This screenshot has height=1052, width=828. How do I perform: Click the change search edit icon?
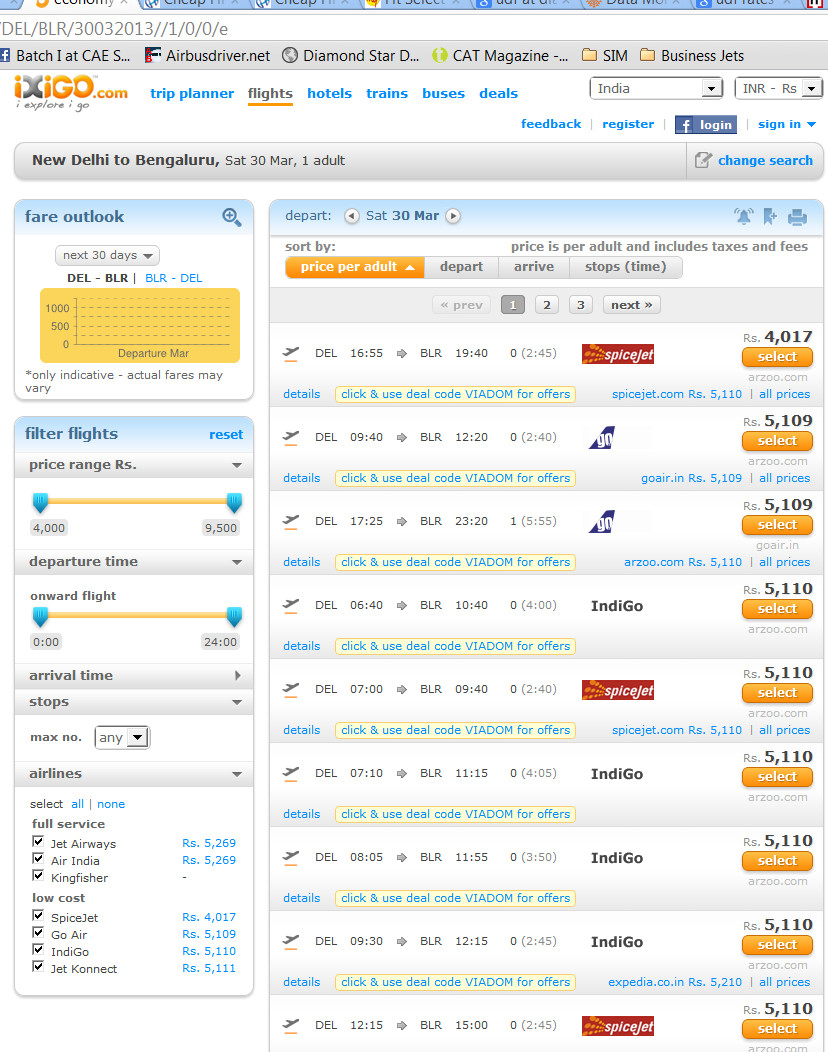point(703,160)
